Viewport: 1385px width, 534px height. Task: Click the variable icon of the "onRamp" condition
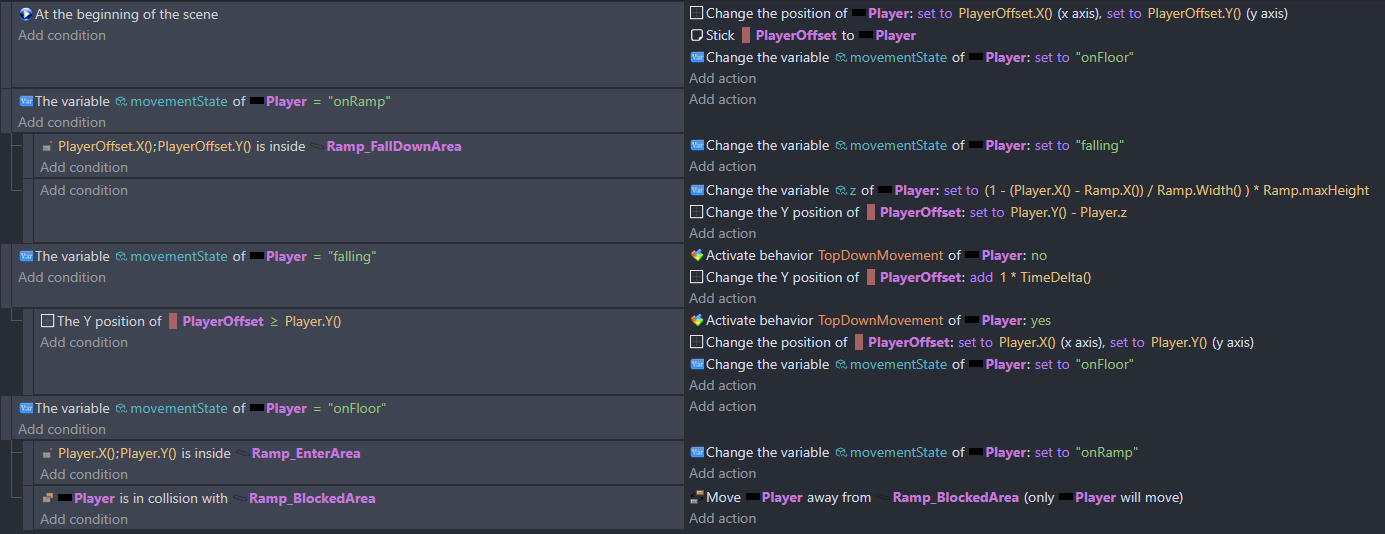[26, 101]
